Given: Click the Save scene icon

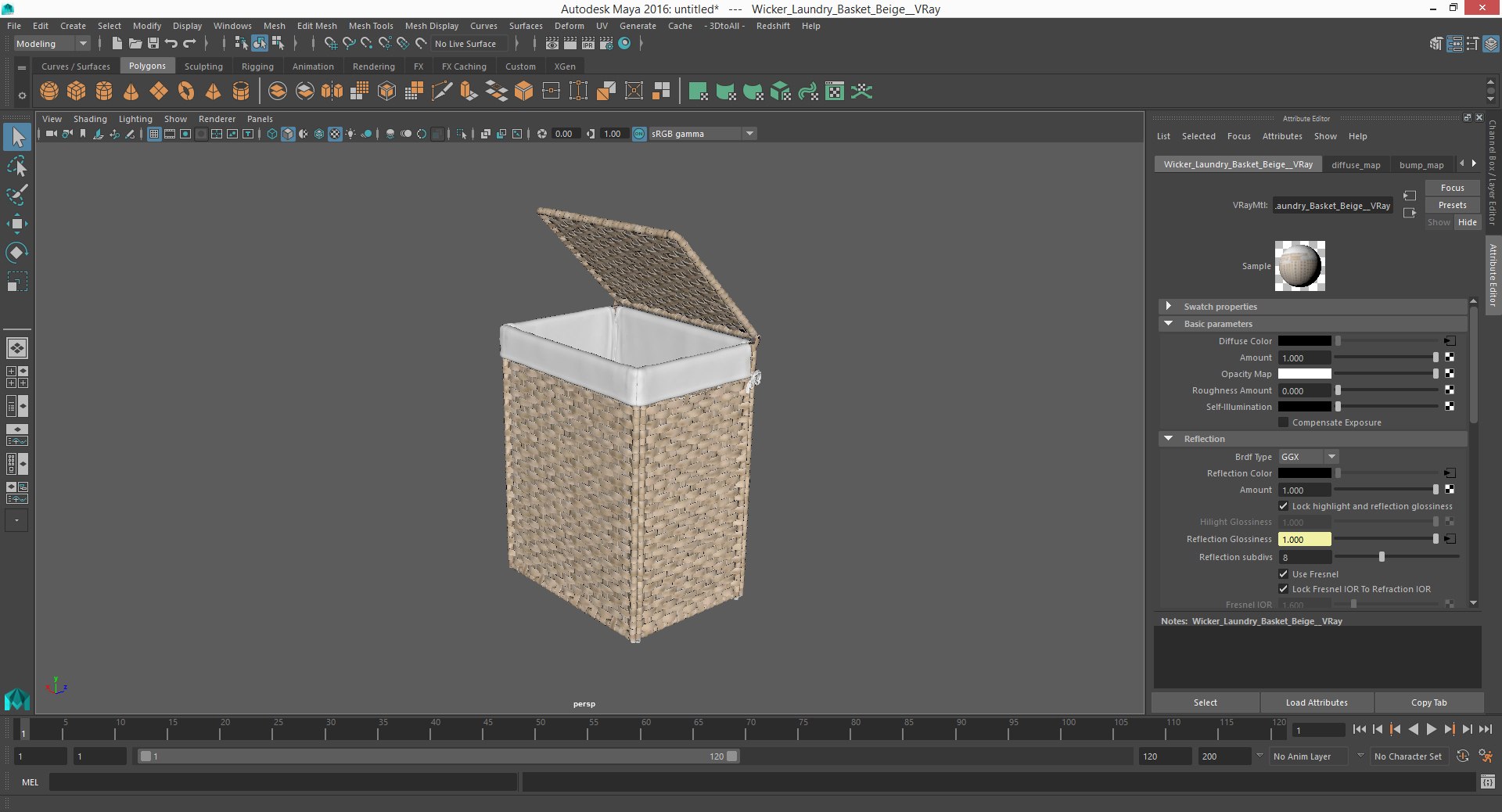Looking at the screenshot, I should coord(153,44).
